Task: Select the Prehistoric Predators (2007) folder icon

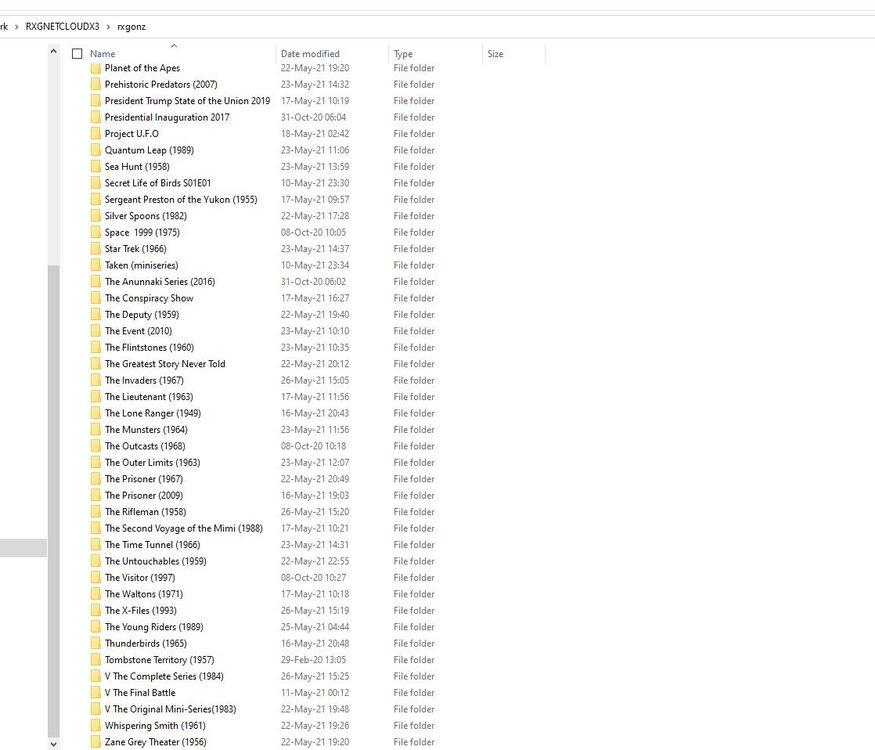Action: point(96,84)
